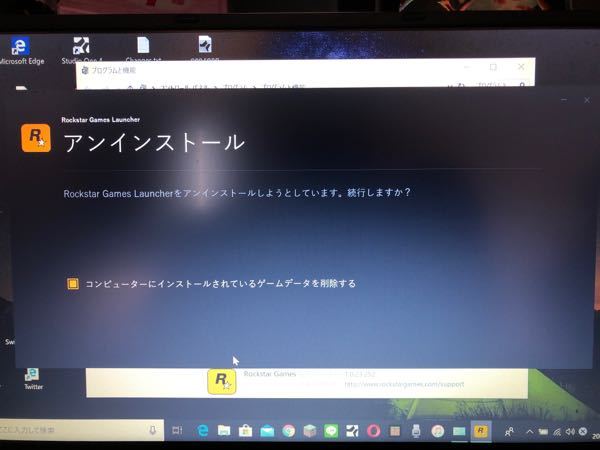Open Microsoft Store from the taskbar
This screenshot has height=450, width=600.
pyautogui.click(x=245, y=431)
